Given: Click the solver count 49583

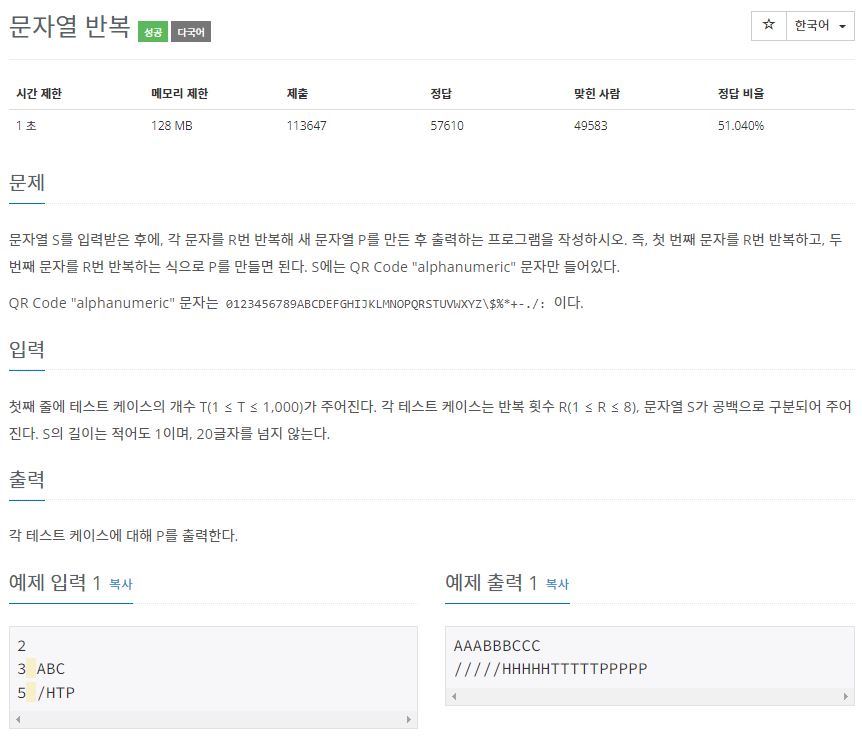Looking at the screenshot, I should pyautogui.click(x=591, y=125).
